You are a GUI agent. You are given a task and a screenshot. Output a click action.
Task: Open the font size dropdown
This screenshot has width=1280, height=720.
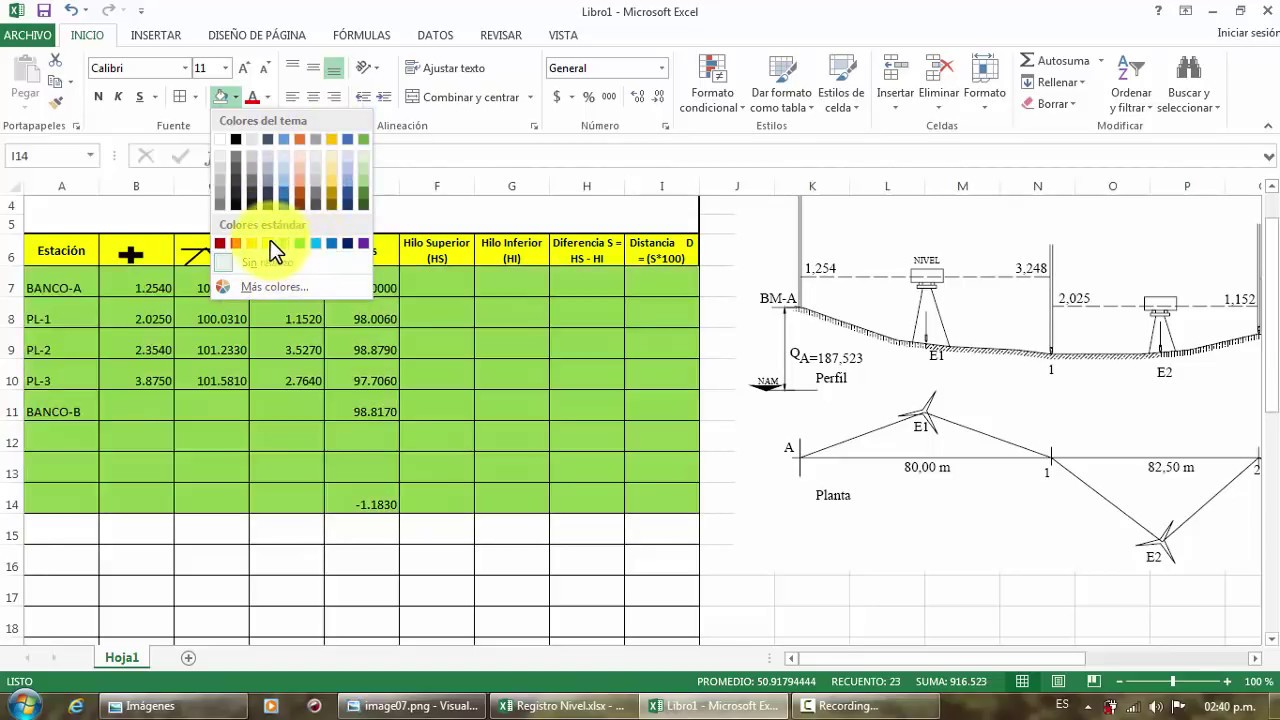click(225, 68)
